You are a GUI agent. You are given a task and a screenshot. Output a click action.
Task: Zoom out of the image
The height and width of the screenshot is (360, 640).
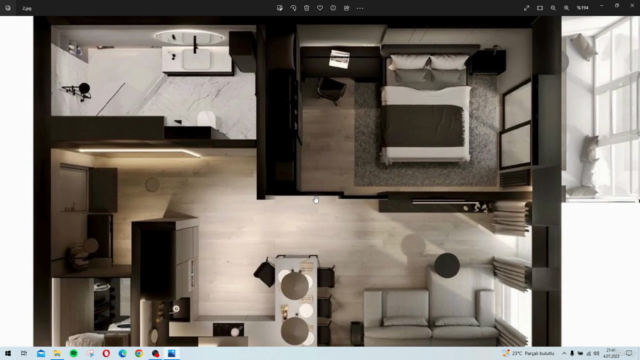tap(553, 8)
